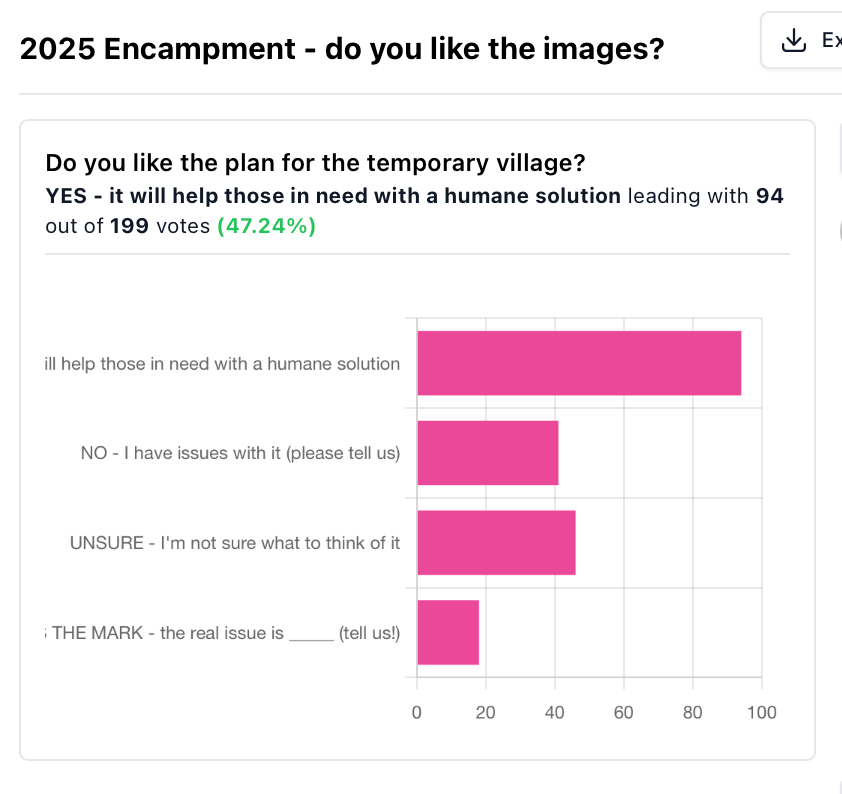
Task: Click the bold 199 vote count
Action: pos(129,226)
